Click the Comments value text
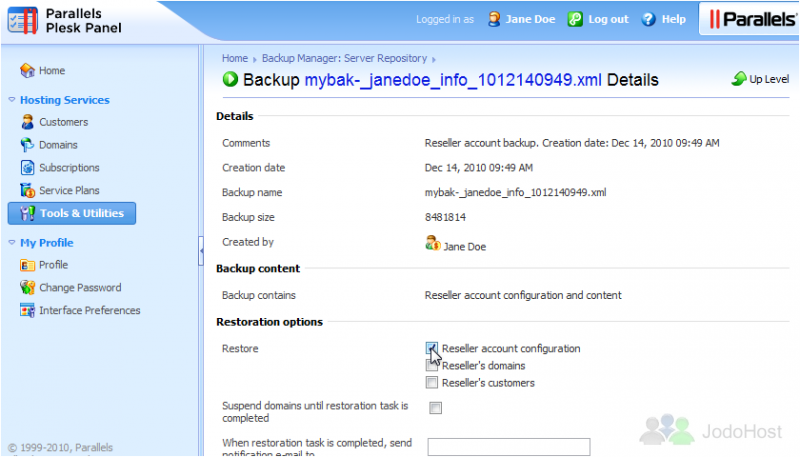The width and height of the screenshot is (800, 457). coord(572,143)
